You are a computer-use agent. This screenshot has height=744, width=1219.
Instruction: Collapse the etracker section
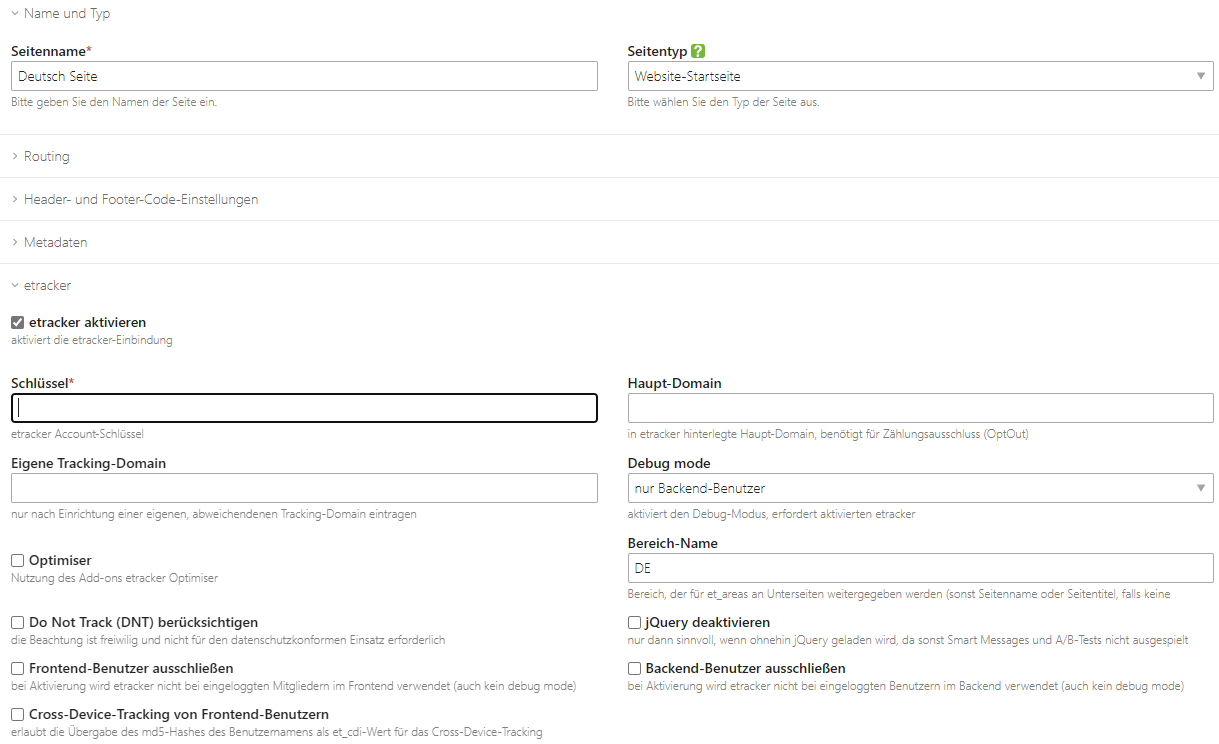pos(47,285)
